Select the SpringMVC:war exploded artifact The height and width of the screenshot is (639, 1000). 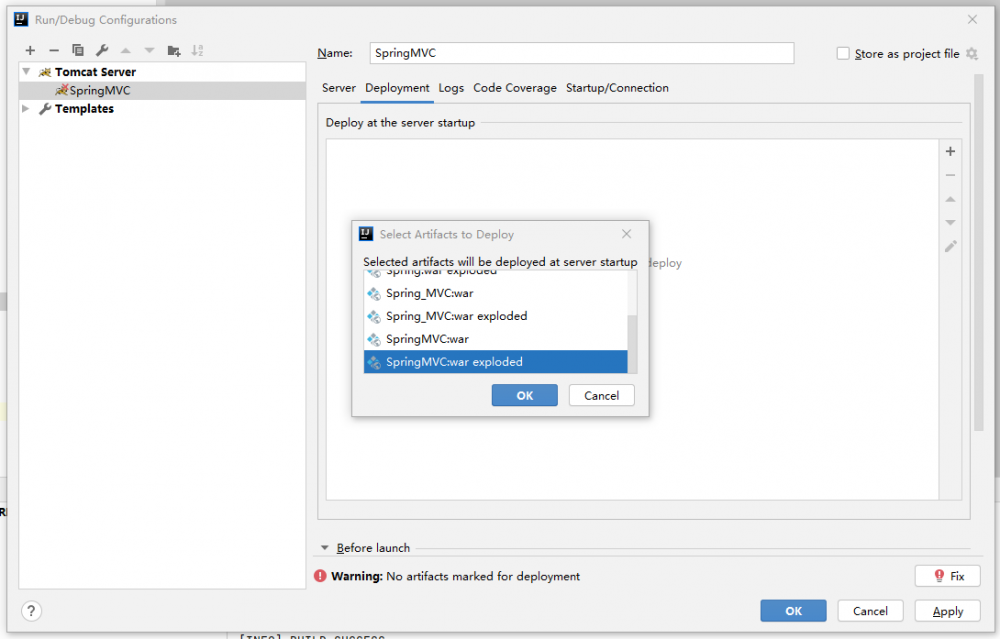pyautogui.click(x=496, y=362)
